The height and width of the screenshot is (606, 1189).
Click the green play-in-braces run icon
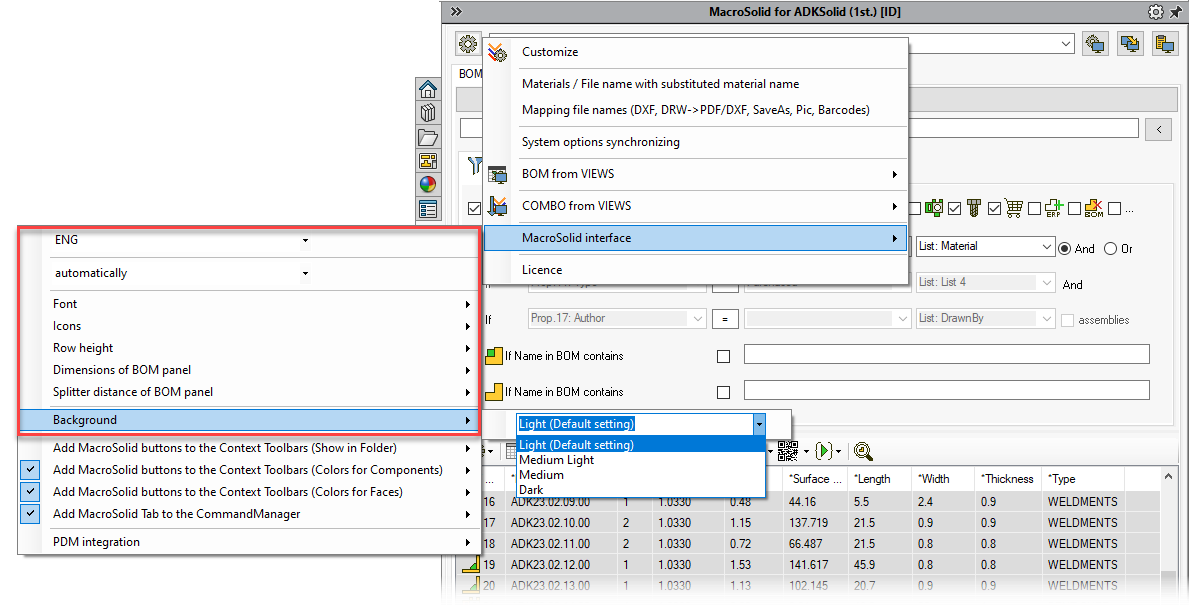click(x=824, y=452)
